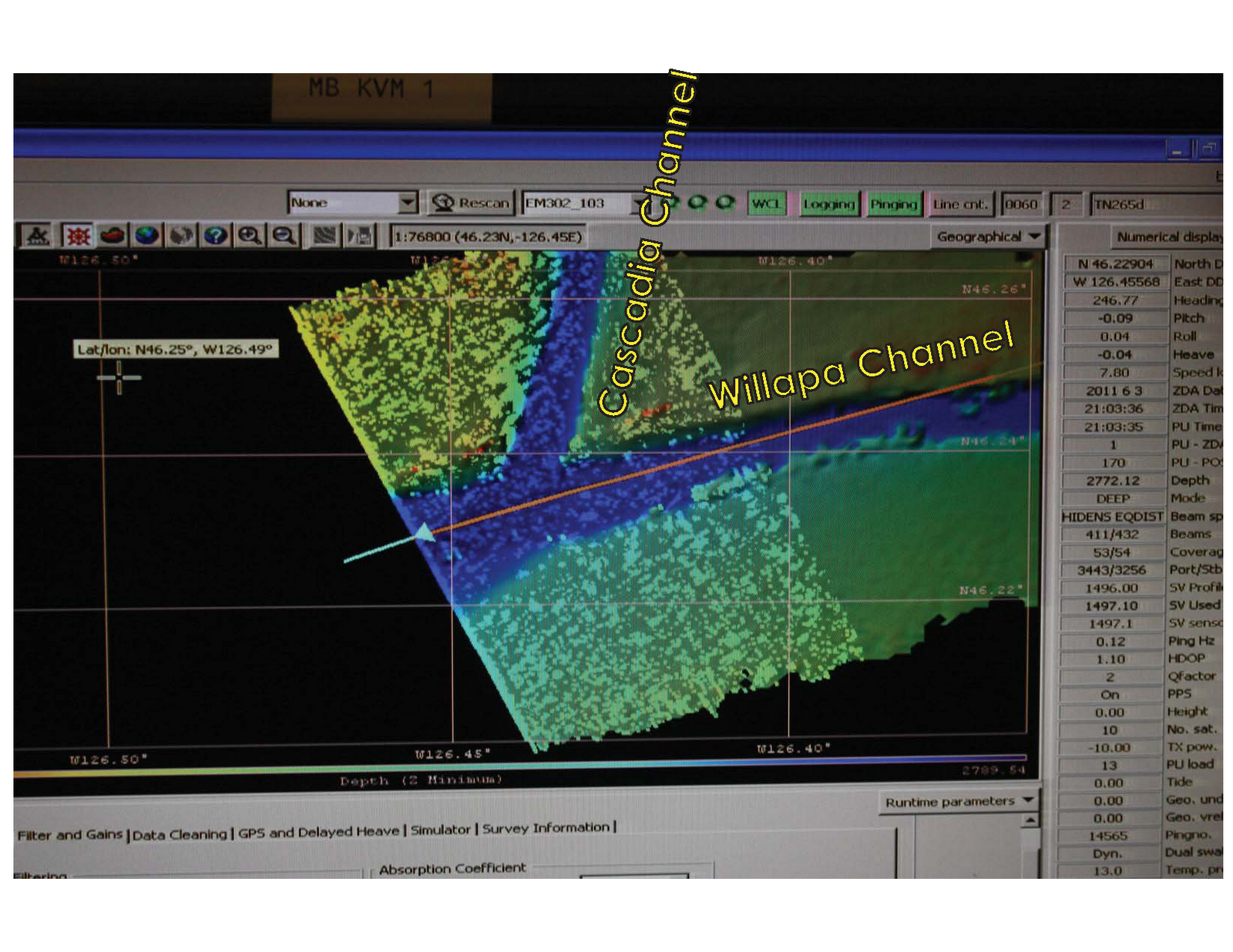Click the greyed-out globe icon
Viewport: 1233px width, 952px height.
(182, 235)
